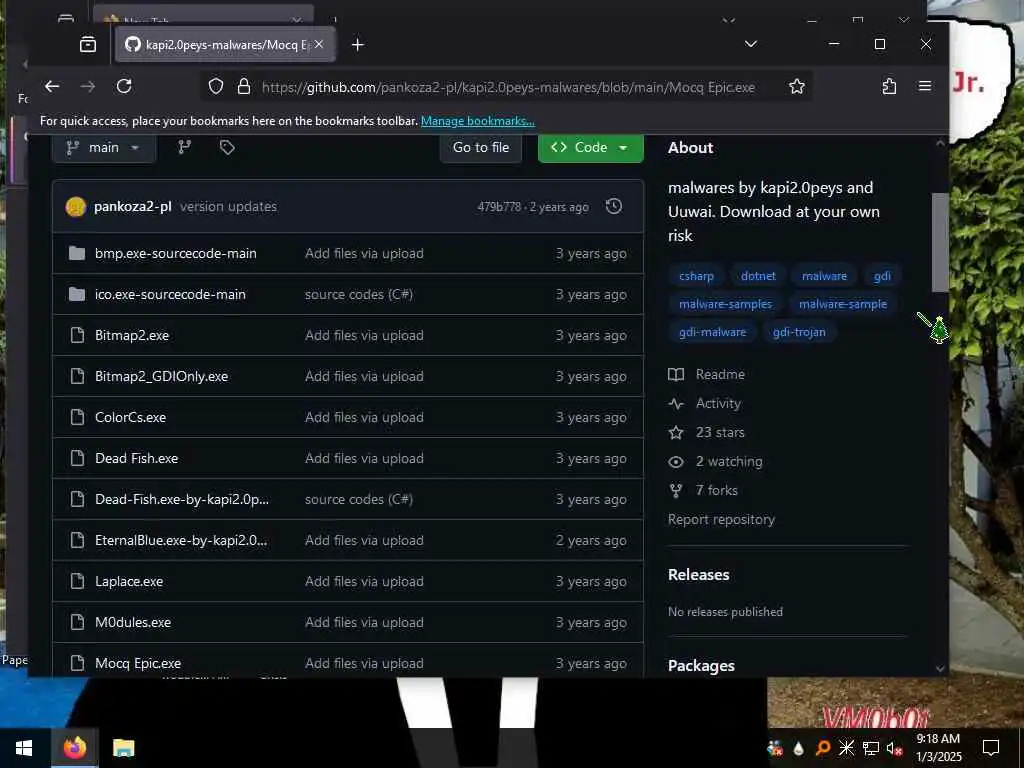Select the gdi-trojan topic tag
1024x768 pixels.
click(x=799, y=332)
